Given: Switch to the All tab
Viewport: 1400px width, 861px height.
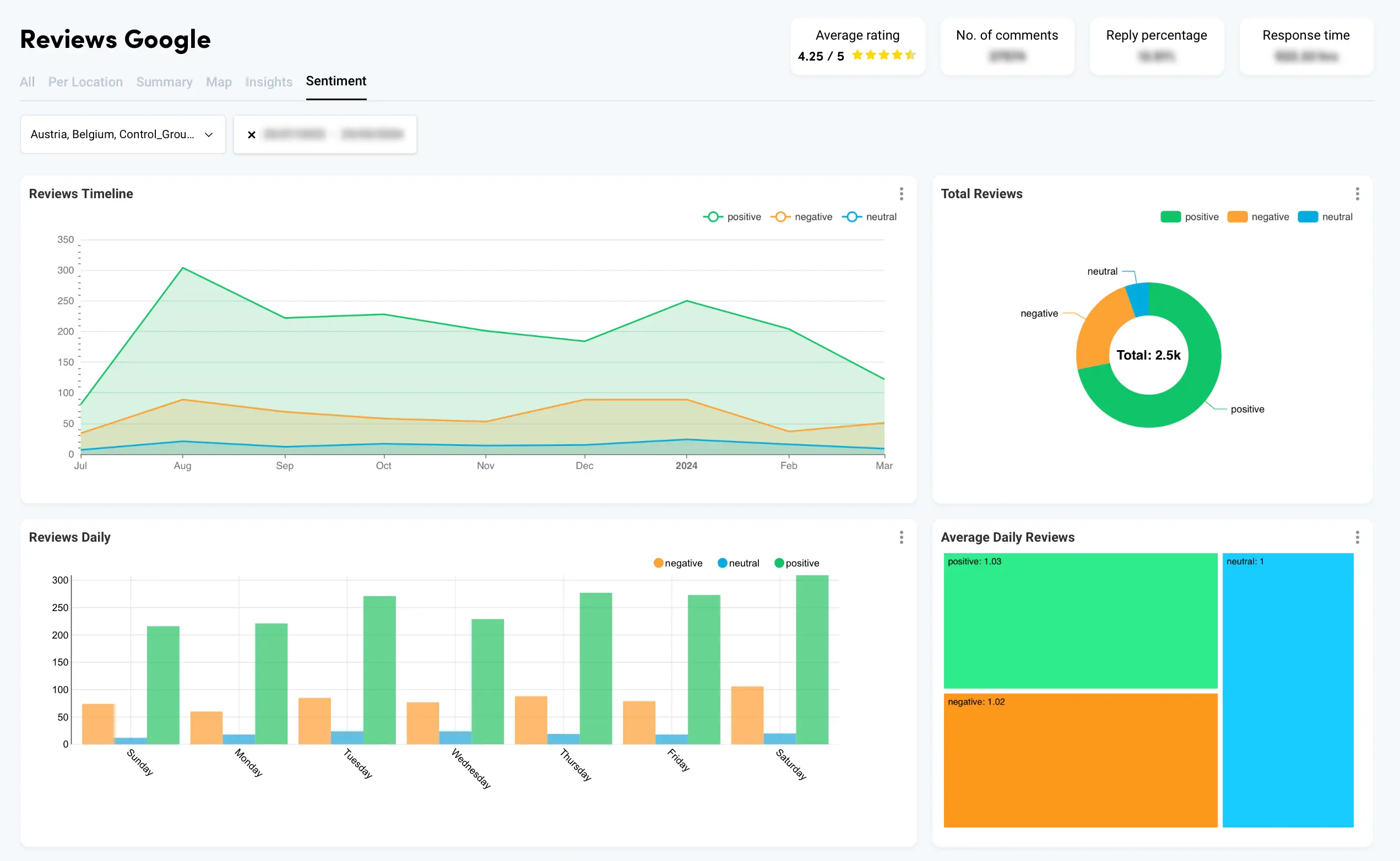Looking at the screenshot, I should (27, 81).
